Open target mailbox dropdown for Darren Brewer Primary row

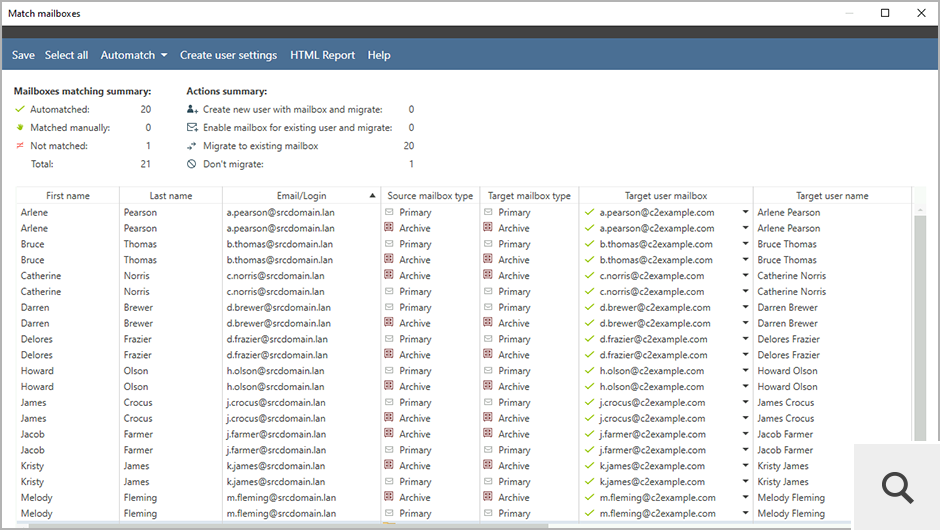(x=745, y=307)
